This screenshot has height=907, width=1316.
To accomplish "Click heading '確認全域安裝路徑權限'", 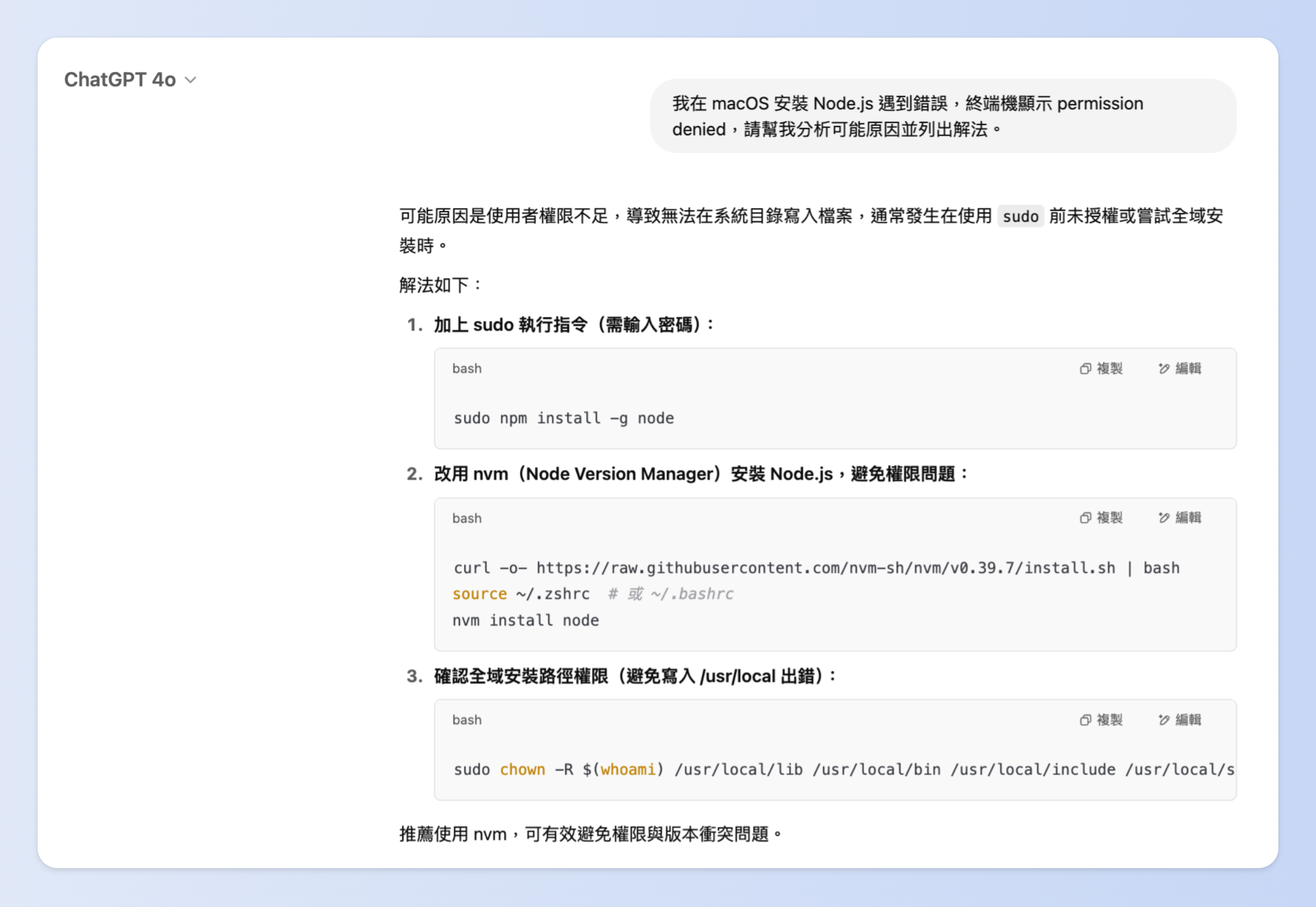I will pyautogui.click(x=635, y=676).
